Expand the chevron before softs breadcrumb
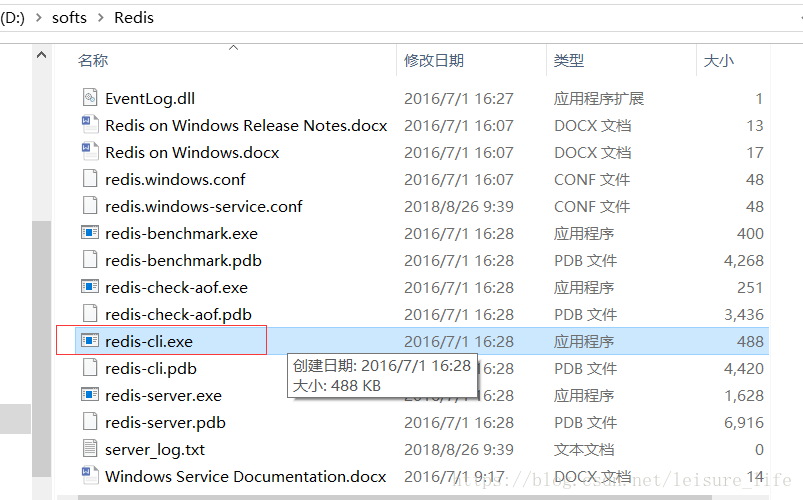 (x=39, y=17)
